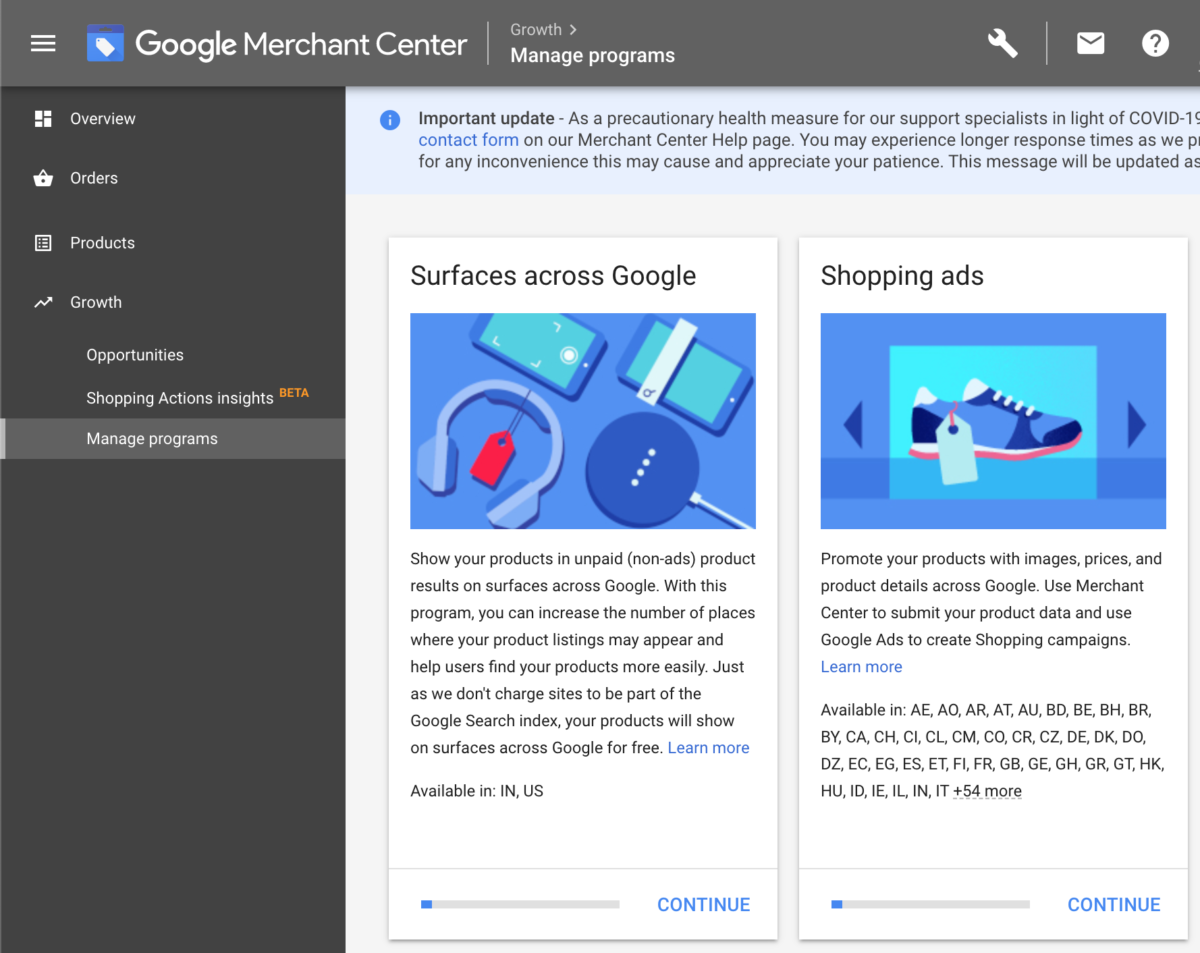Click the blue info icon in the banner
The height and width of the screenshot is (953, 1200).
(390, 119)
